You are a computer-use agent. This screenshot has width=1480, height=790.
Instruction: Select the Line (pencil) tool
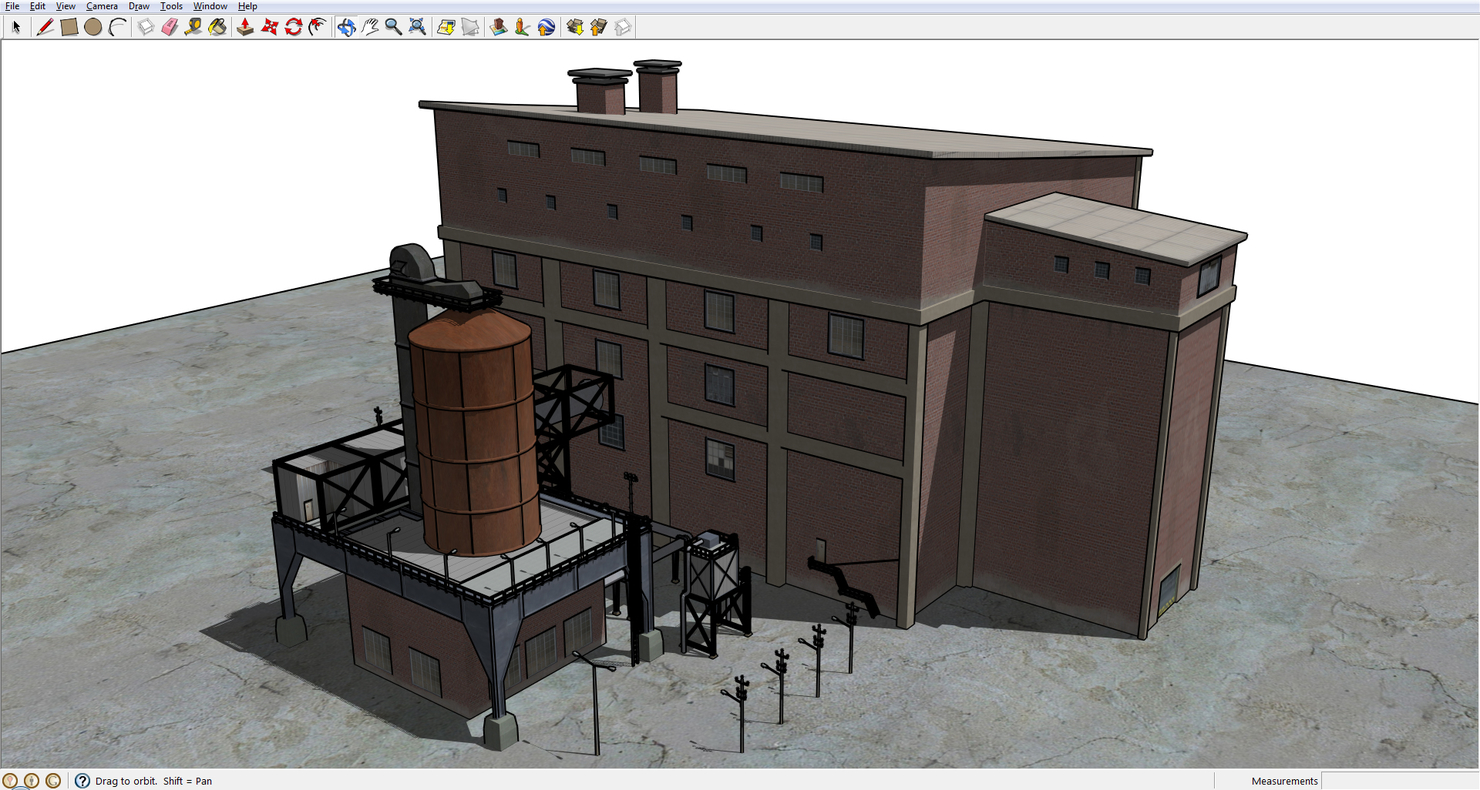(x=45, y=27)
